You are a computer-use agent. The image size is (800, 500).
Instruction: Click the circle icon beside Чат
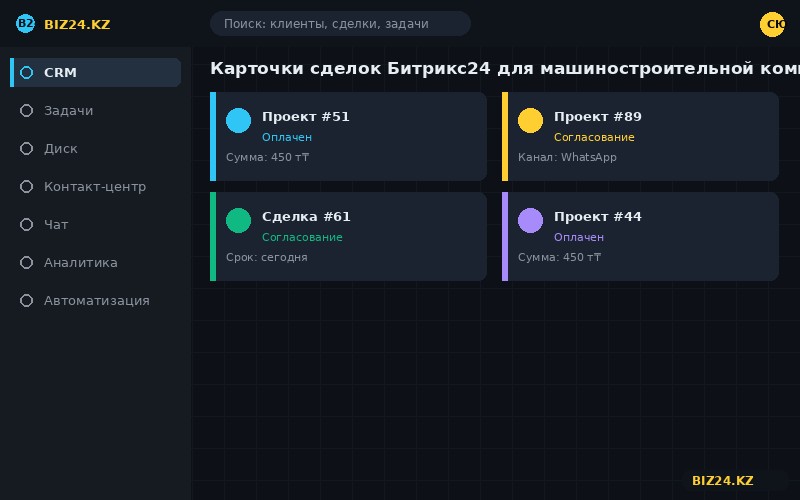[x=27, y=224]
